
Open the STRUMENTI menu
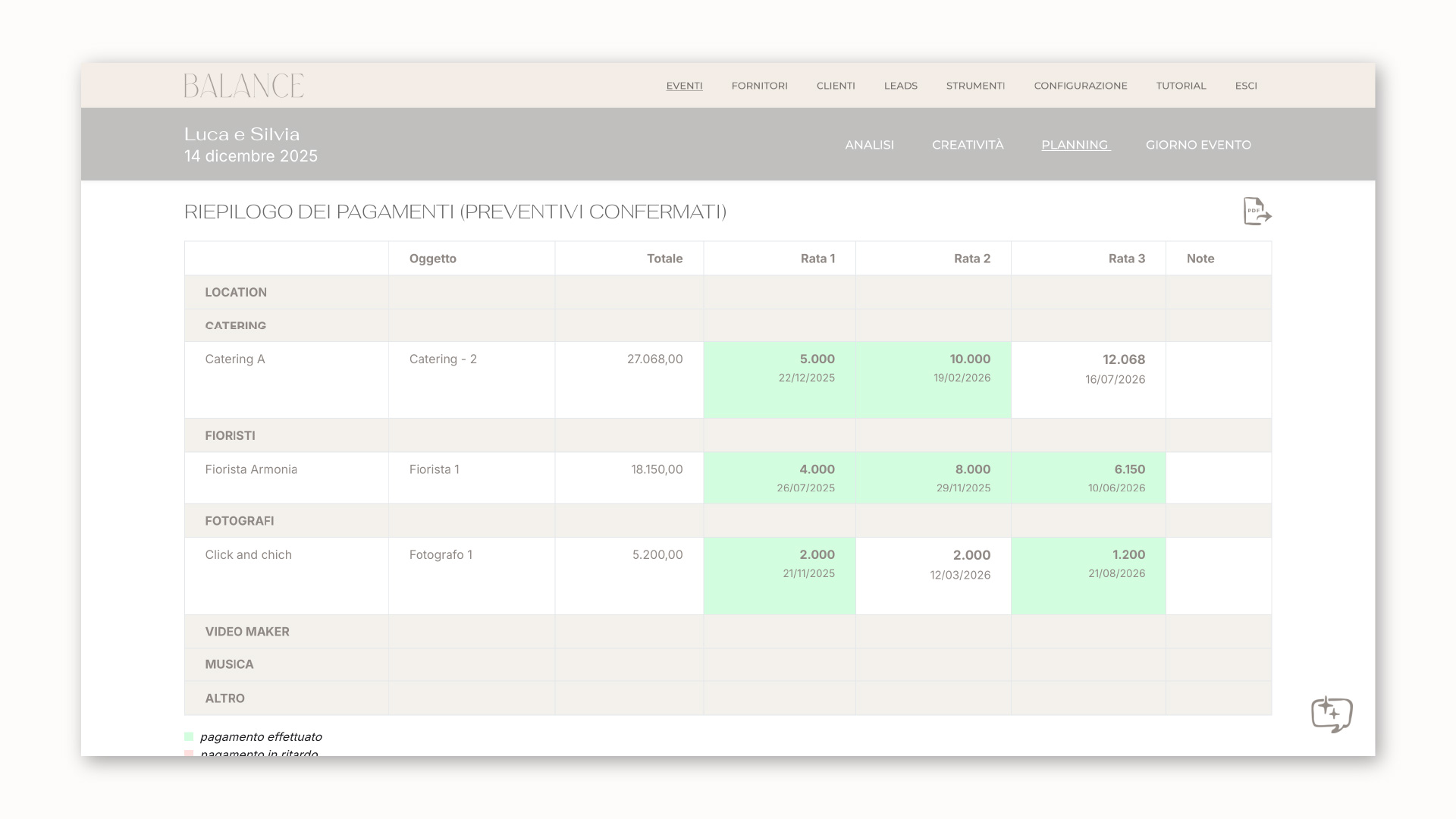[975, 86]
